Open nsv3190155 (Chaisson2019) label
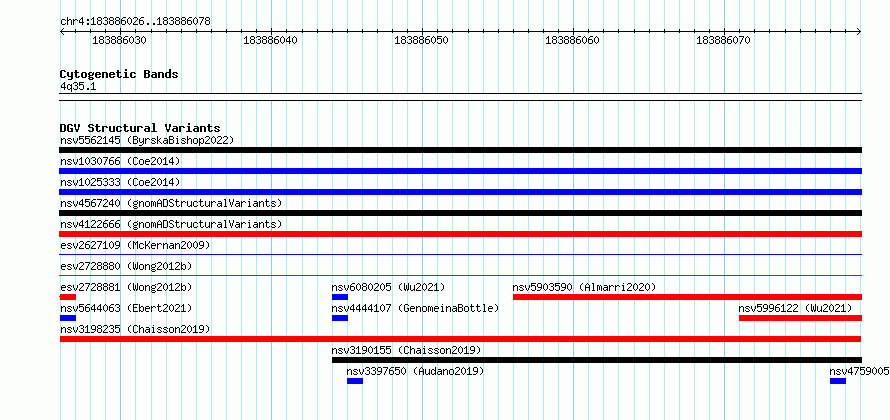Image resolution: width=890 pixels, height=420 pixels. tap(406, 350)
